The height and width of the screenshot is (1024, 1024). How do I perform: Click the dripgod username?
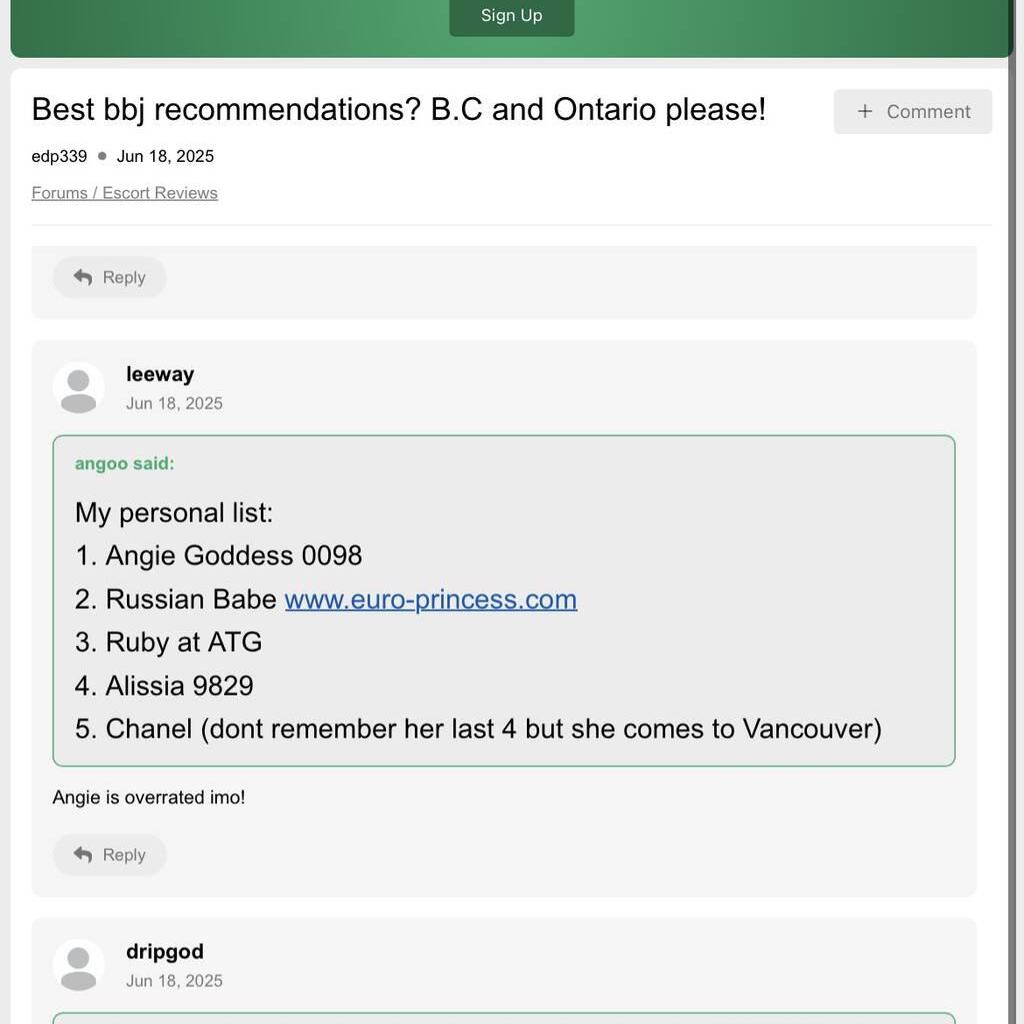tap(165, 952)
